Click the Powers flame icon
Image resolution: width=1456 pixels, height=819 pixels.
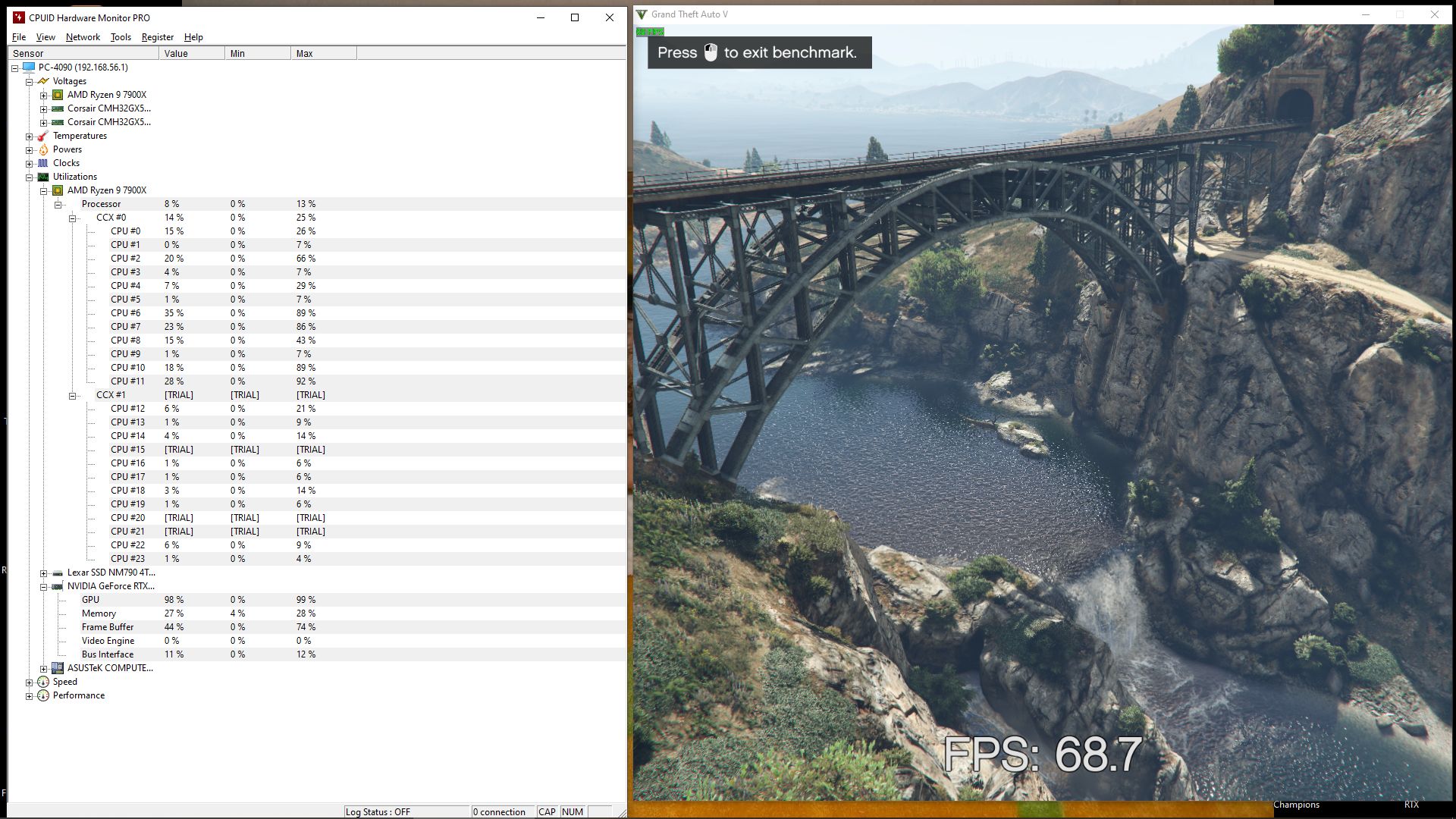(43, 149)
